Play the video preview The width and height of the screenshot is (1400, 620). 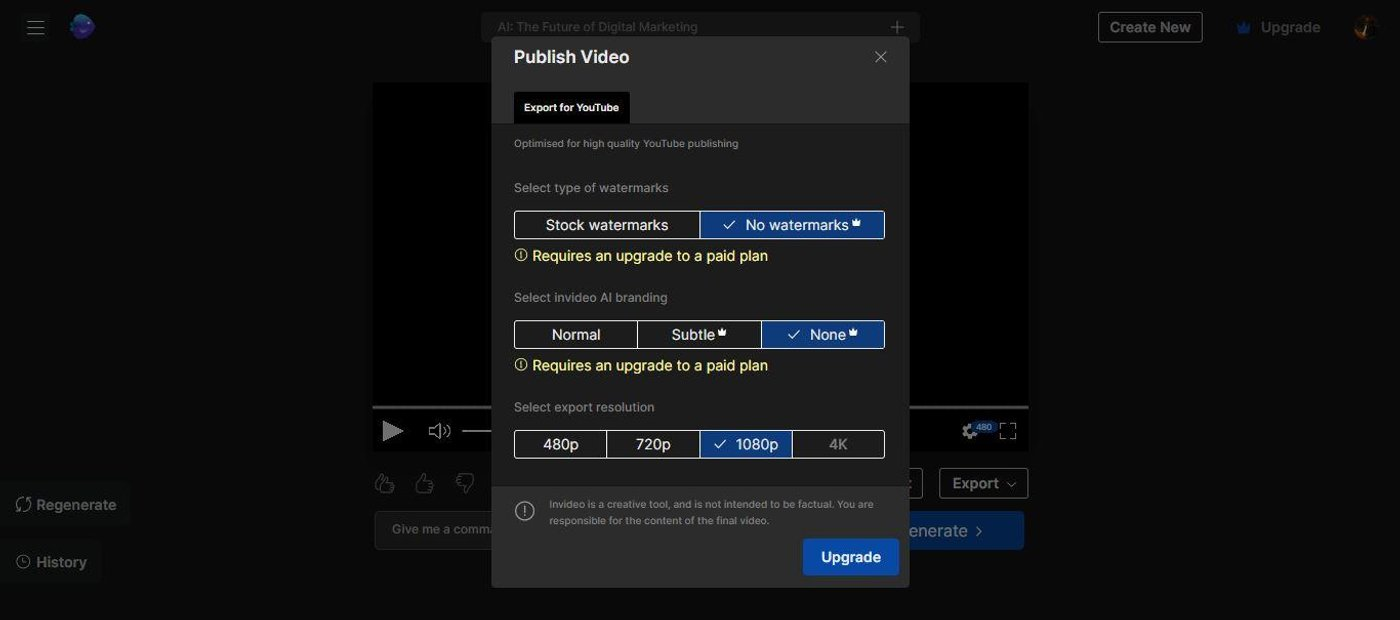pos(393,431)
